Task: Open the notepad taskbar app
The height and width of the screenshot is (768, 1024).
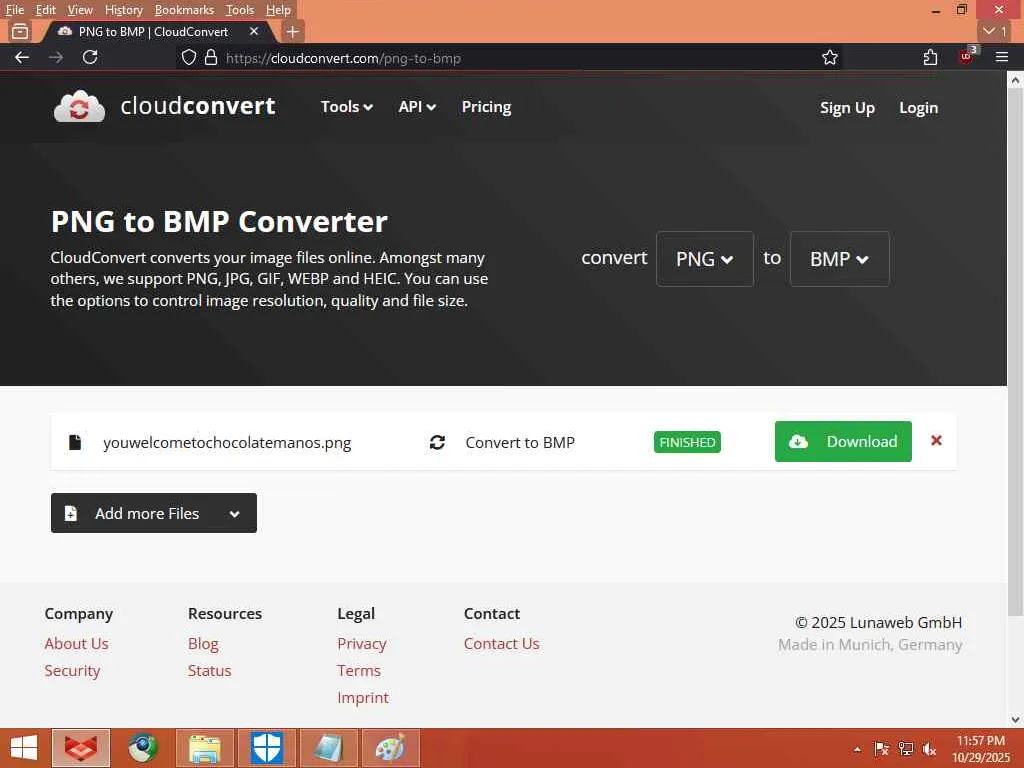Action: coord(329,748)
